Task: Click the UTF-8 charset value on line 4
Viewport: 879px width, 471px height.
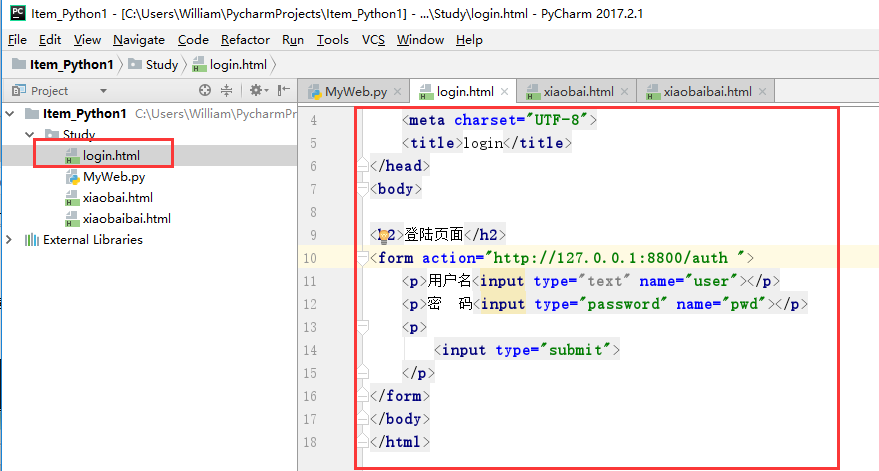Action: click(557, 120)
